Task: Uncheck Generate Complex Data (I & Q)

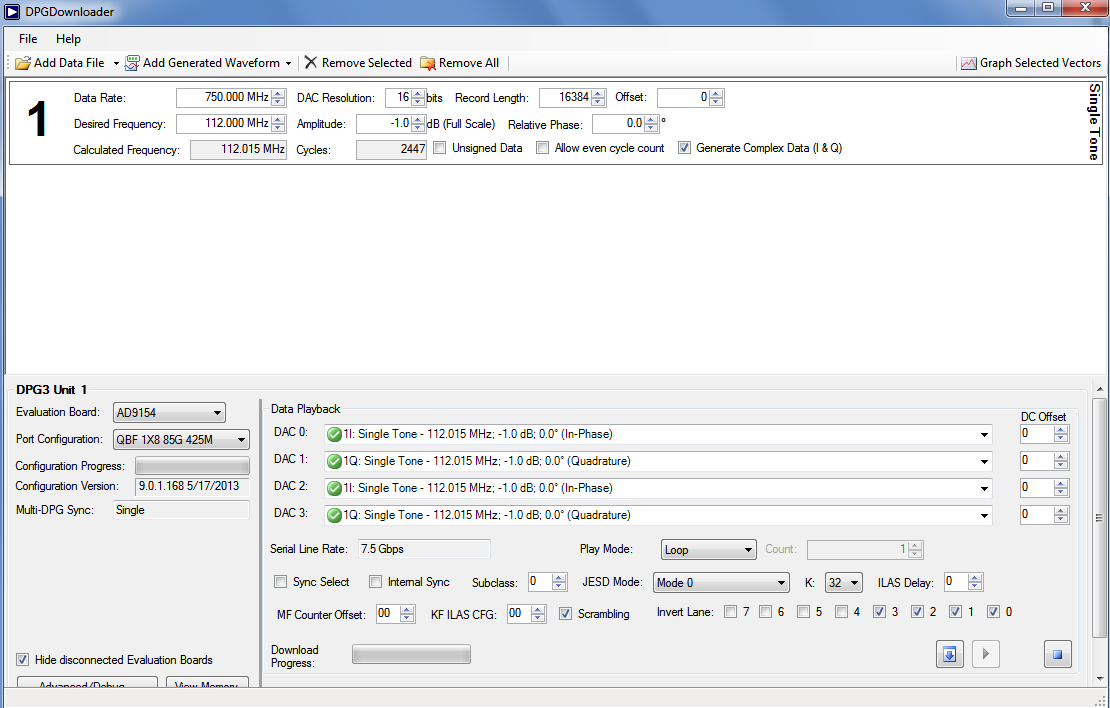Action: 684,148
